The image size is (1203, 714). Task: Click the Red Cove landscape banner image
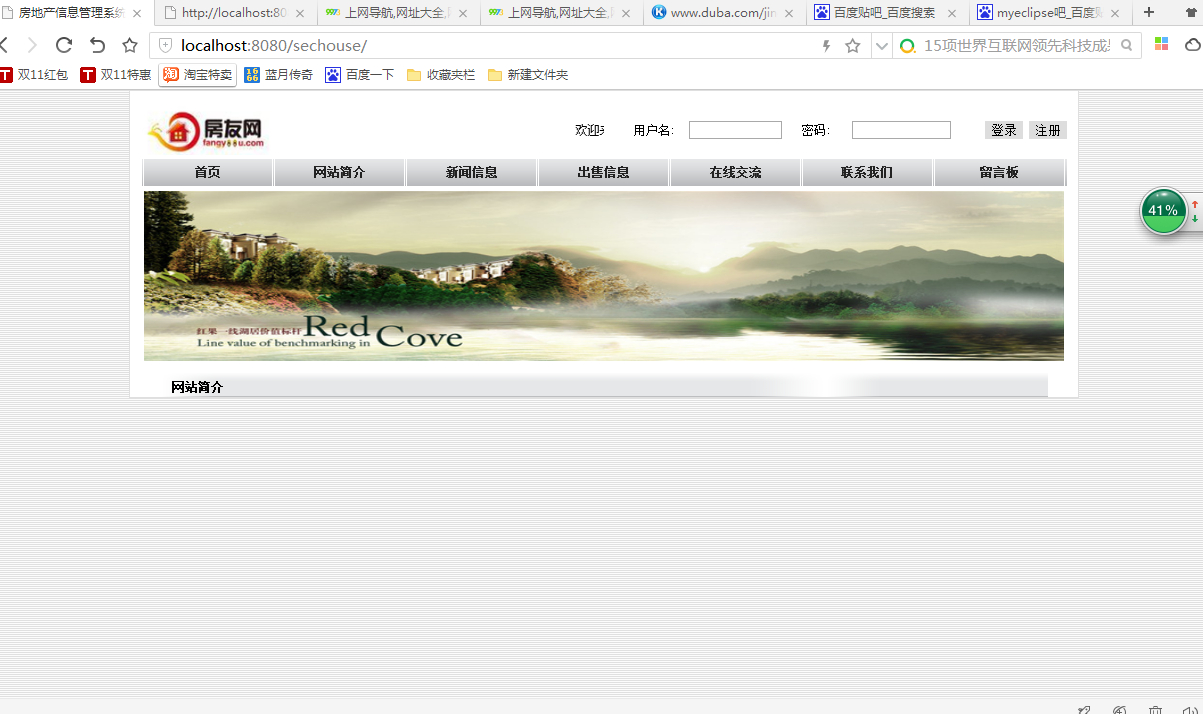604,276
